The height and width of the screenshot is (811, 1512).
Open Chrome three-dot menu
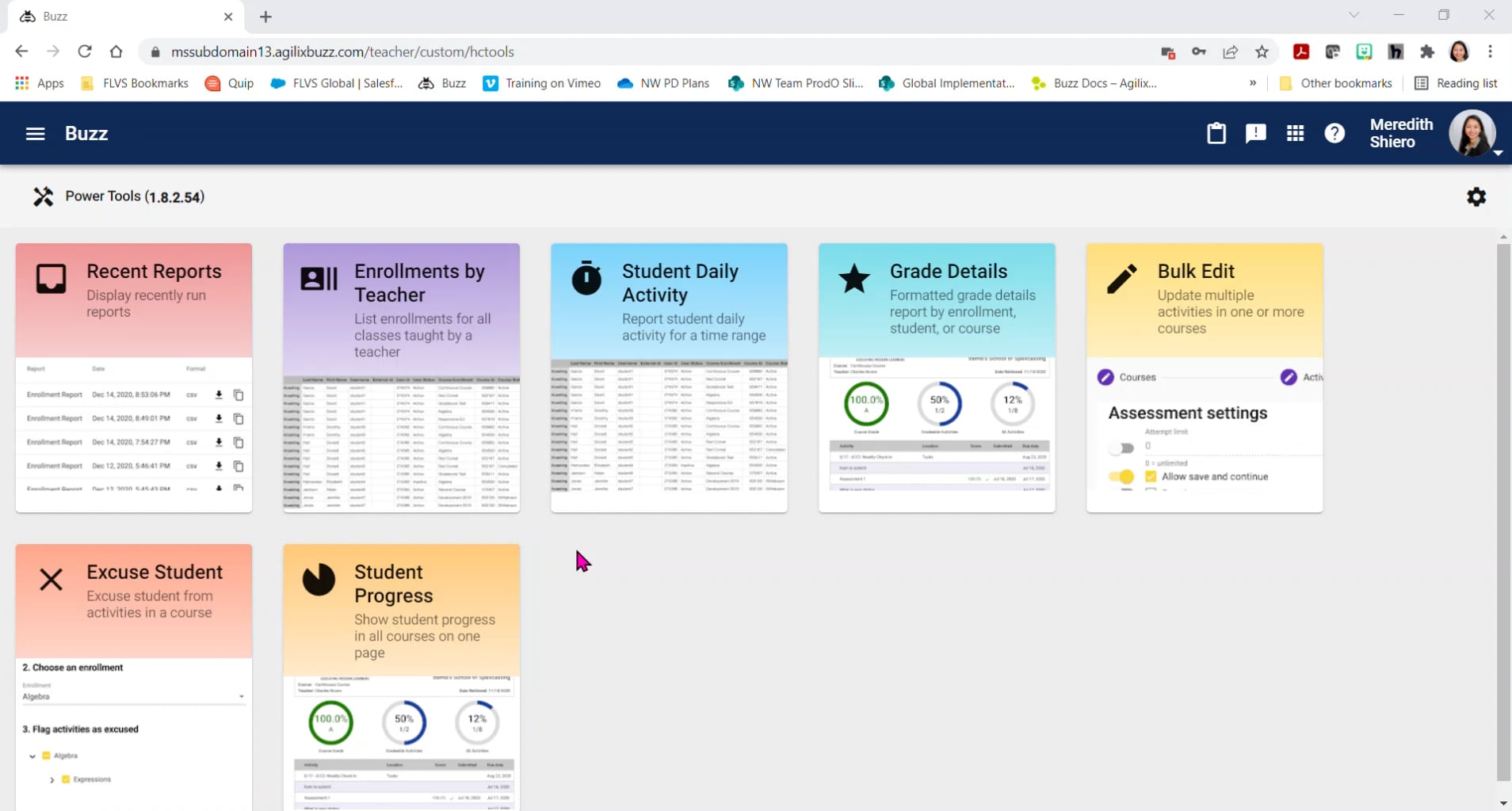1491,52
